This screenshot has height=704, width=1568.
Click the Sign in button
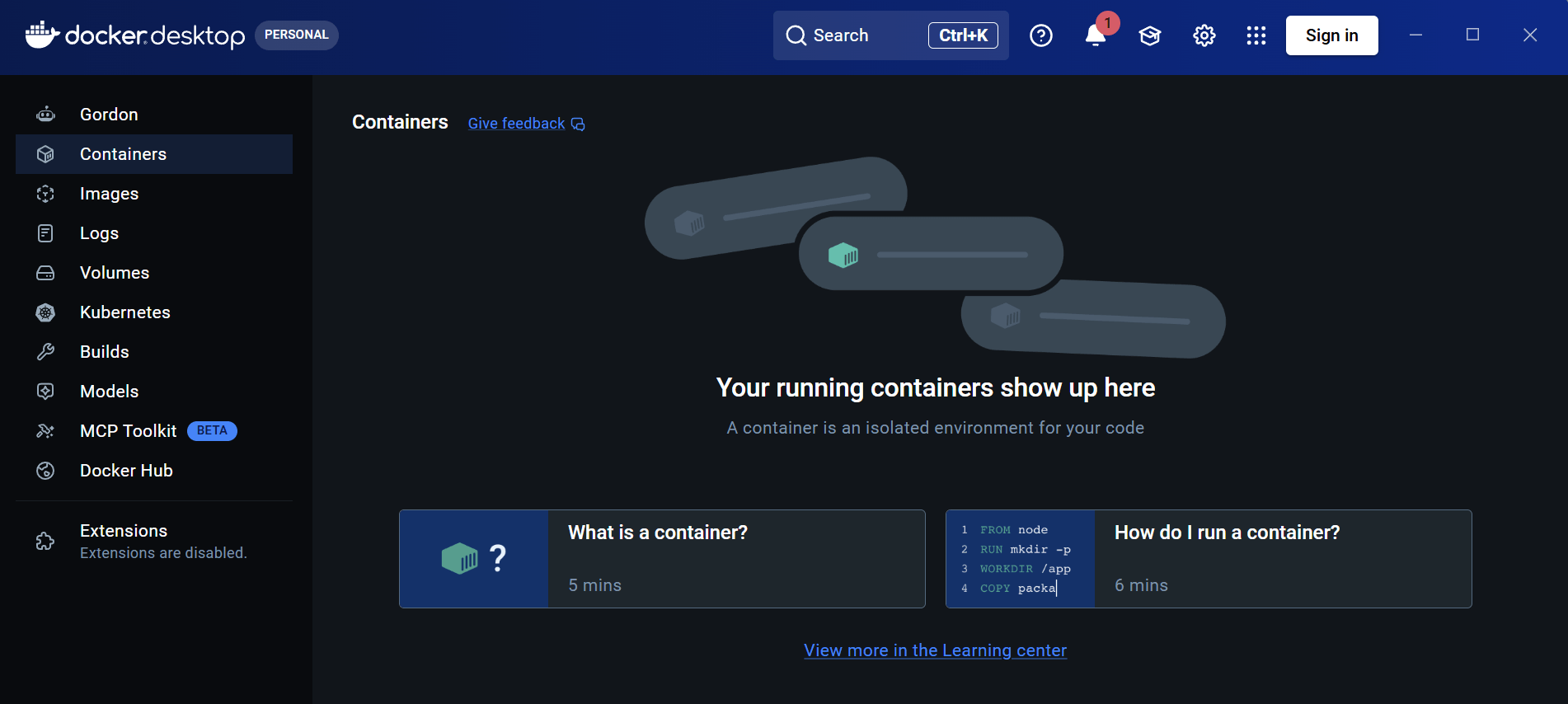[x=1331, y=35]
